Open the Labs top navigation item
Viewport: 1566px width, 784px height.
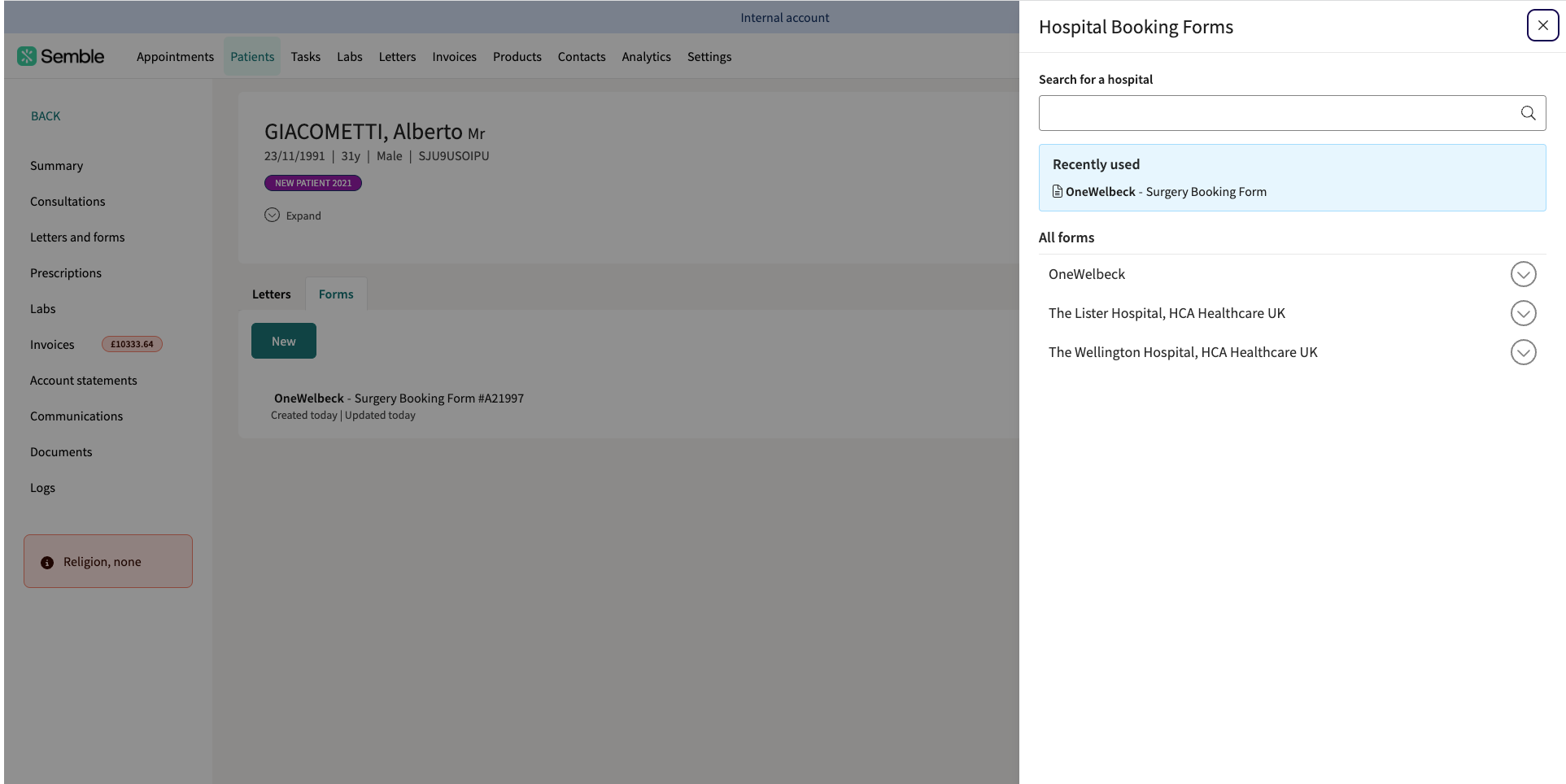click(350, 57)
